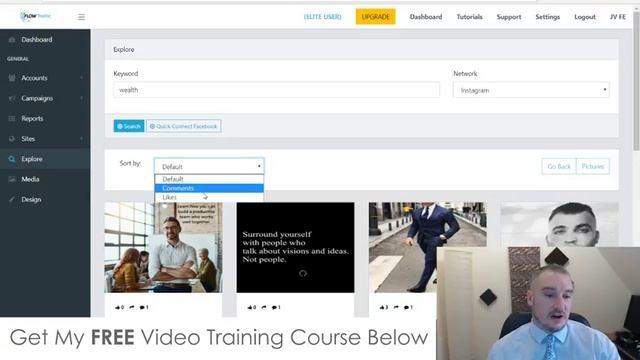Open Reports in the sidebar
Viewport: 640px width, 360px height.
[32, 118]
